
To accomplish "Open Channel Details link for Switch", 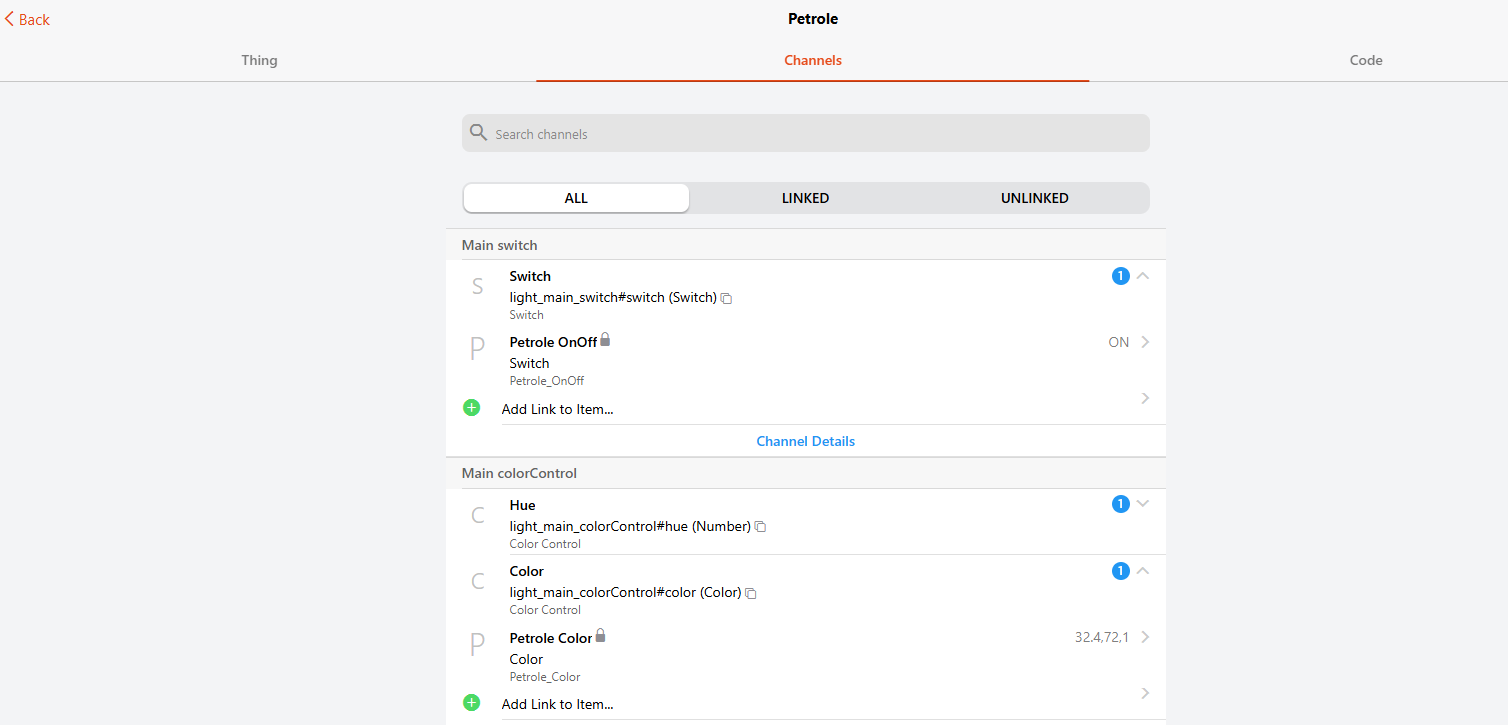I will pyautogui.click(x=805, y=441).
